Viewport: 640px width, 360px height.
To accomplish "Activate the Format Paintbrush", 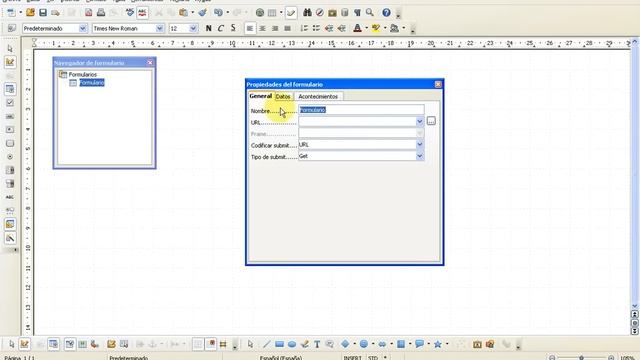I will point(202,13).
